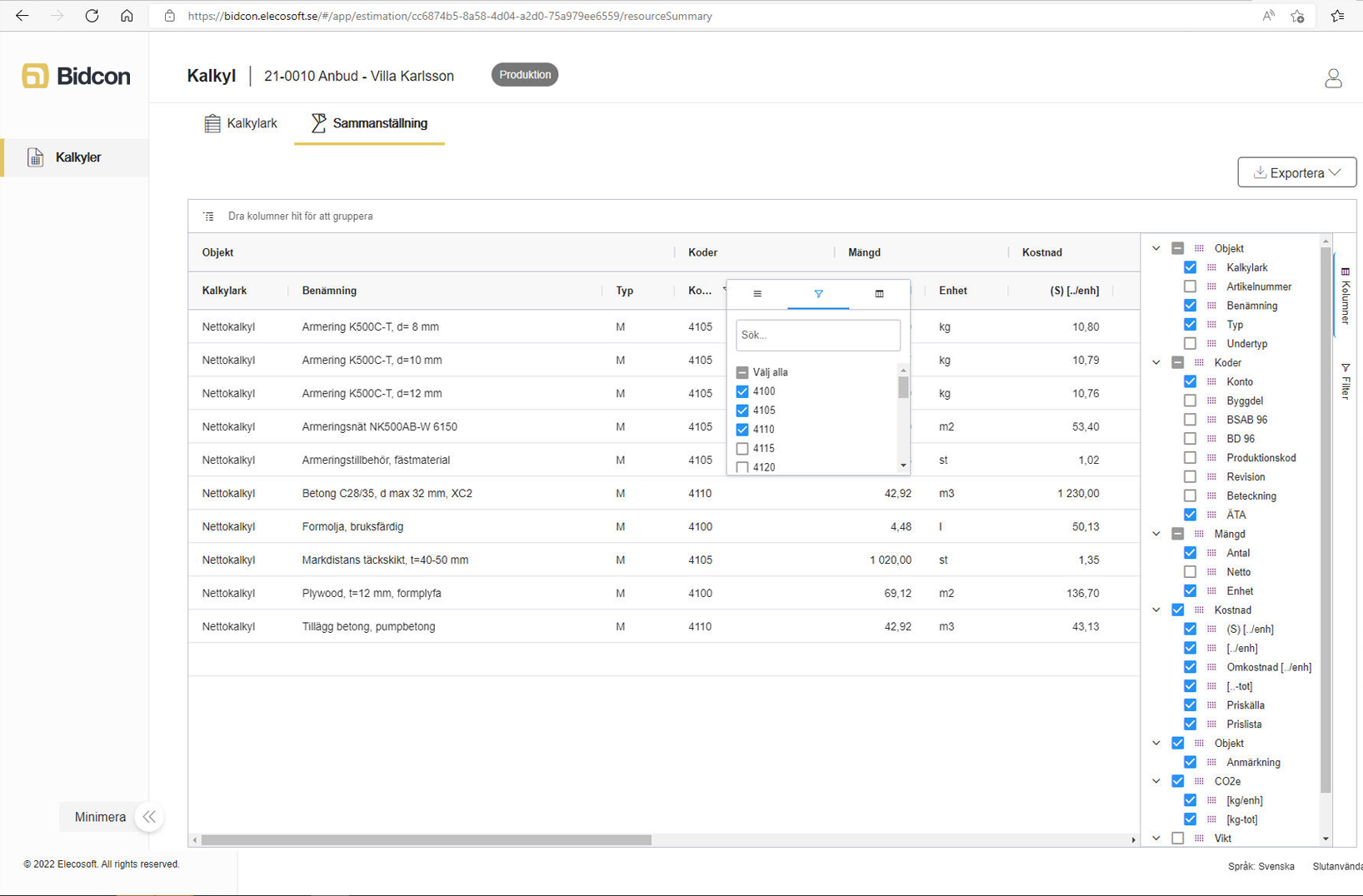Click the Minimera button

point(100,817)
